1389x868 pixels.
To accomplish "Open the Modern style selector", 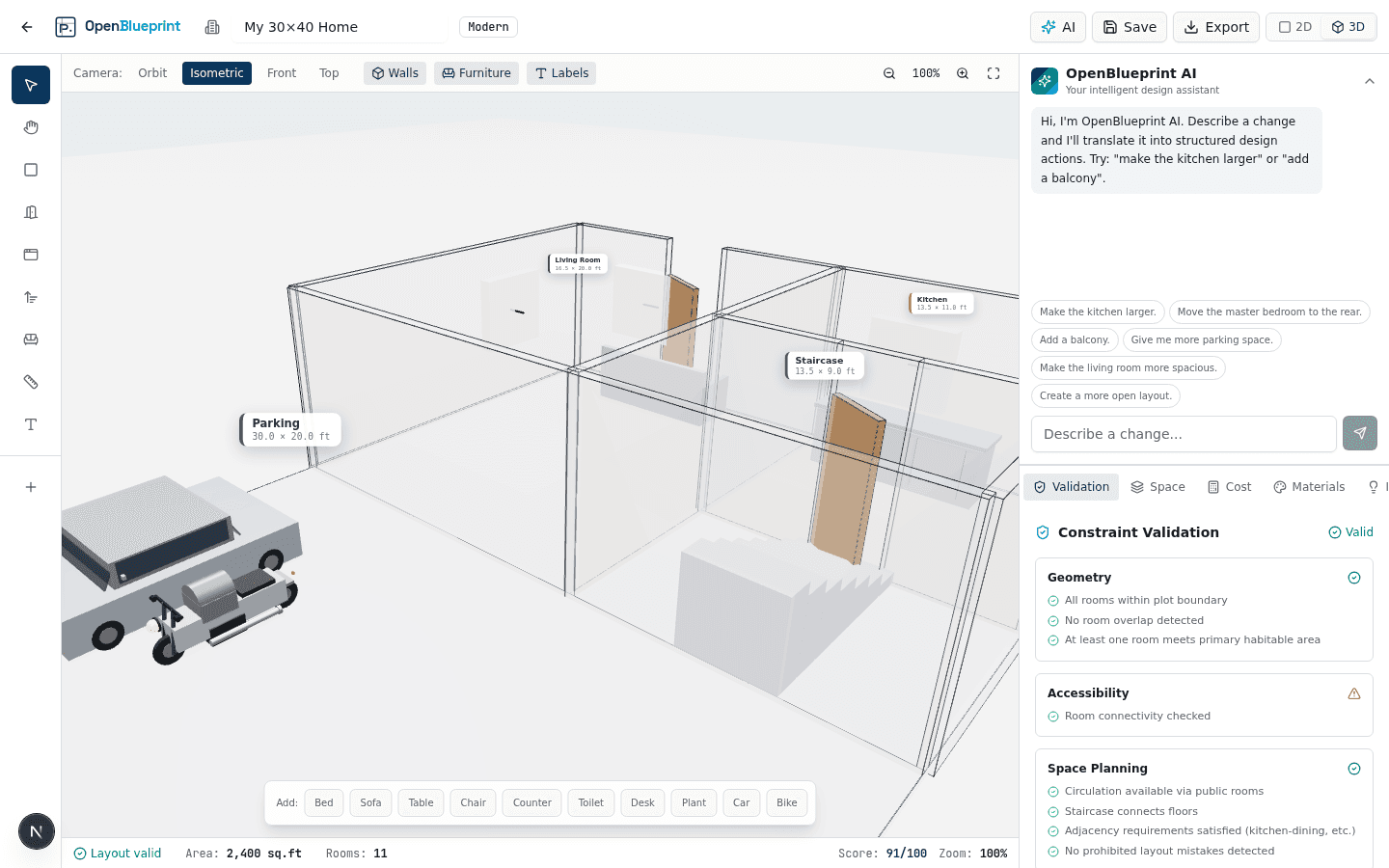I will [488, 27].
